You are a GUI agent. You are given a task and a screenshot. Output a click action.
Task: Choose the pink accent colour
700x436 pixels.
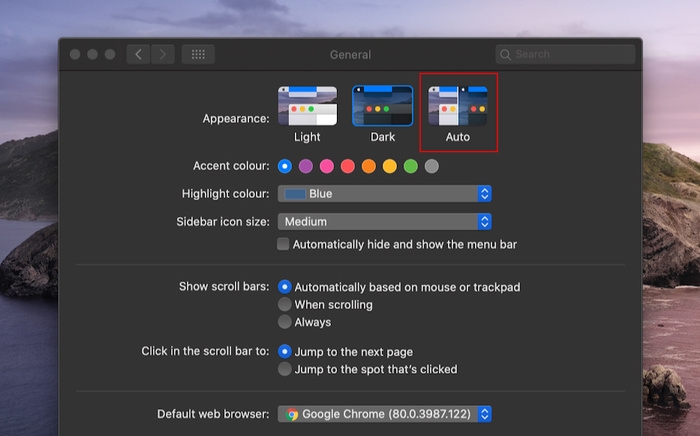tap(327, 166)
